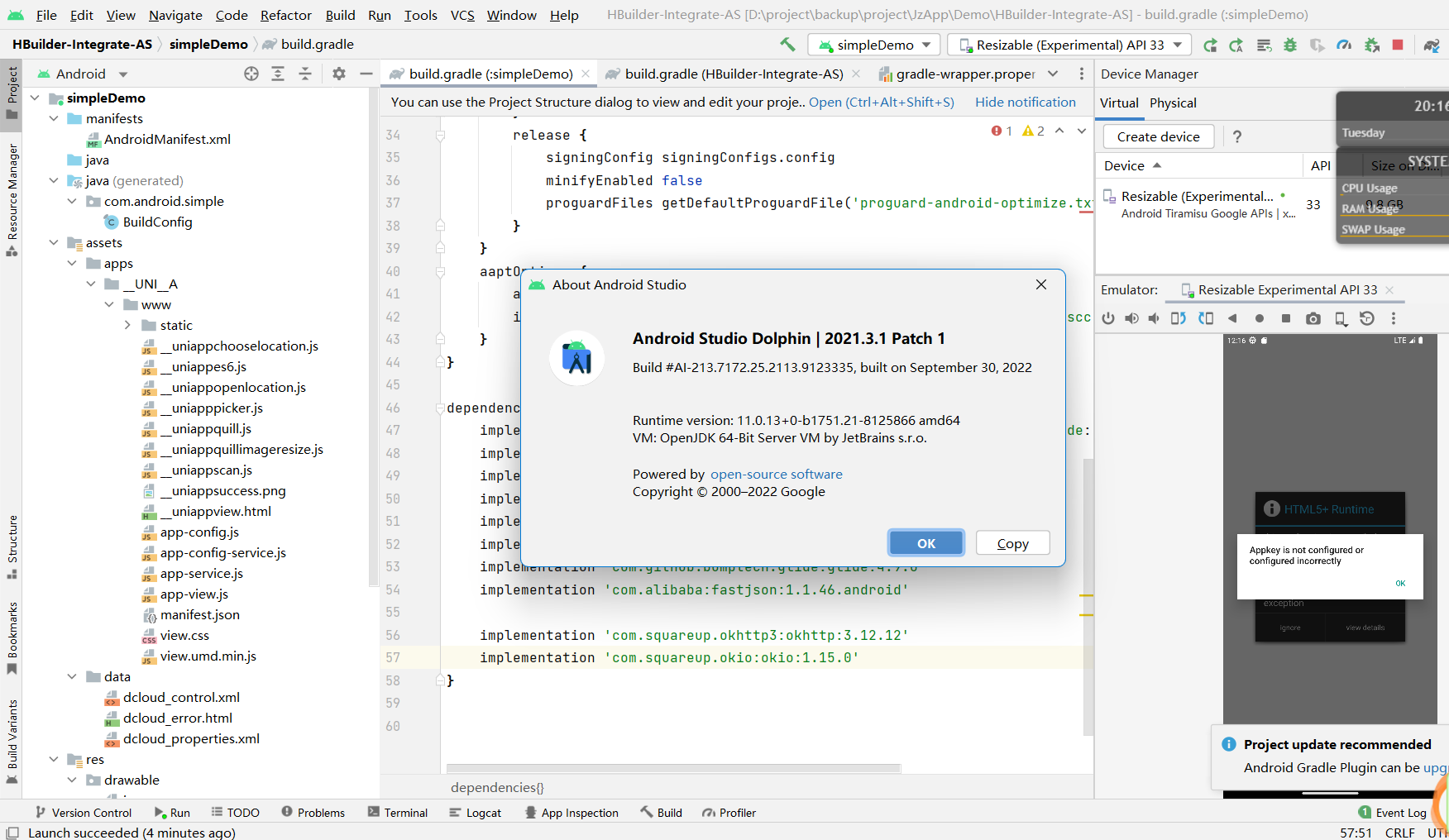Open Android project view dropdown
The image size is (1449, 840).
(x=123, y=74)
